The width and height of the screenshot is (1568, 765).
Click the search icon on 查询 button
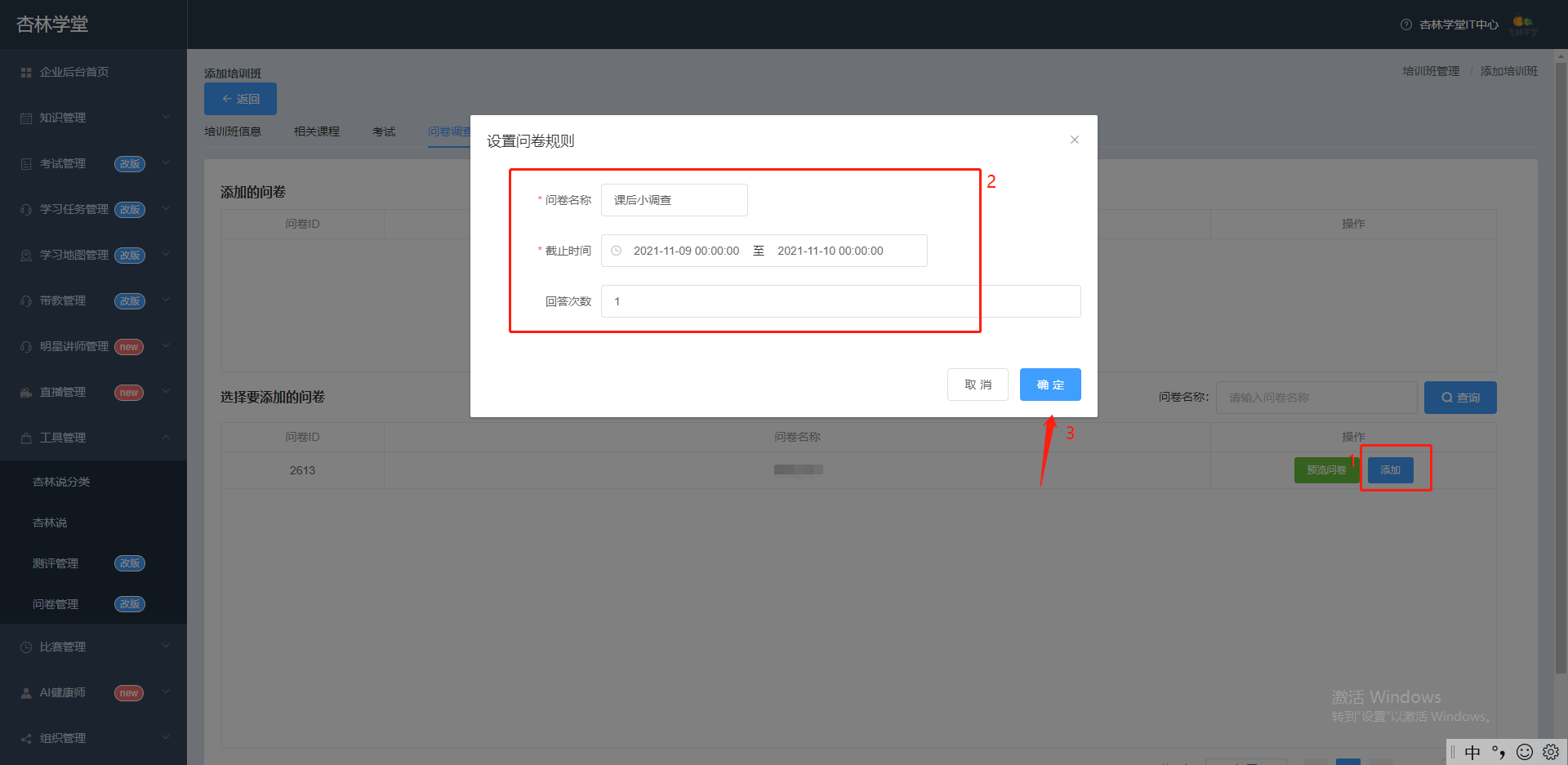coord(1447,398)
